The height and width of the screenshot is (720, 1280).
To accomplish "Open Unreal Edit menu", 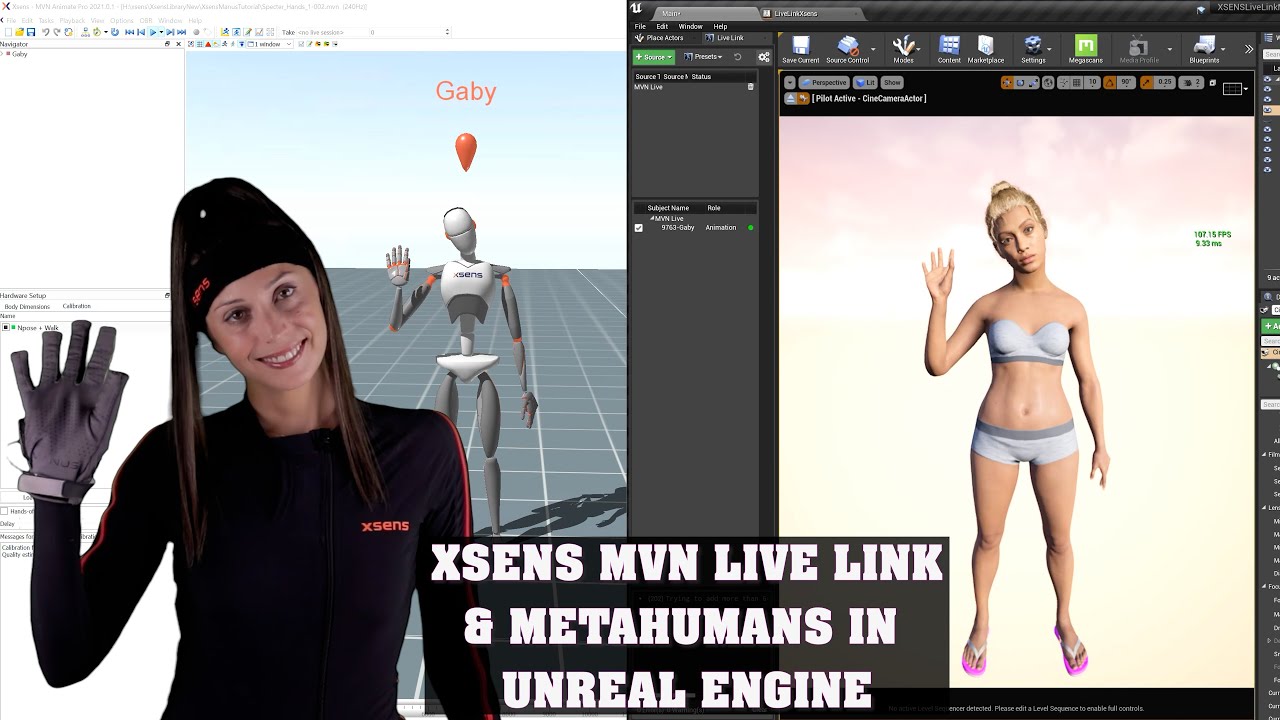I will (662, 26).
